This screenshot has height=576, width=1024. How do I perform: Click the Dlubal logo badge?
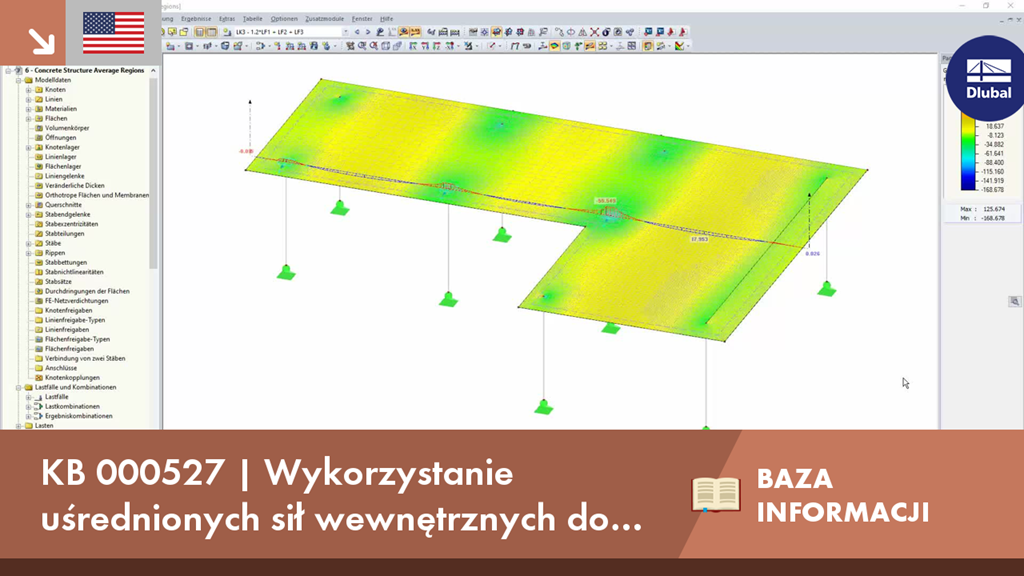click(x=987, y=78)
